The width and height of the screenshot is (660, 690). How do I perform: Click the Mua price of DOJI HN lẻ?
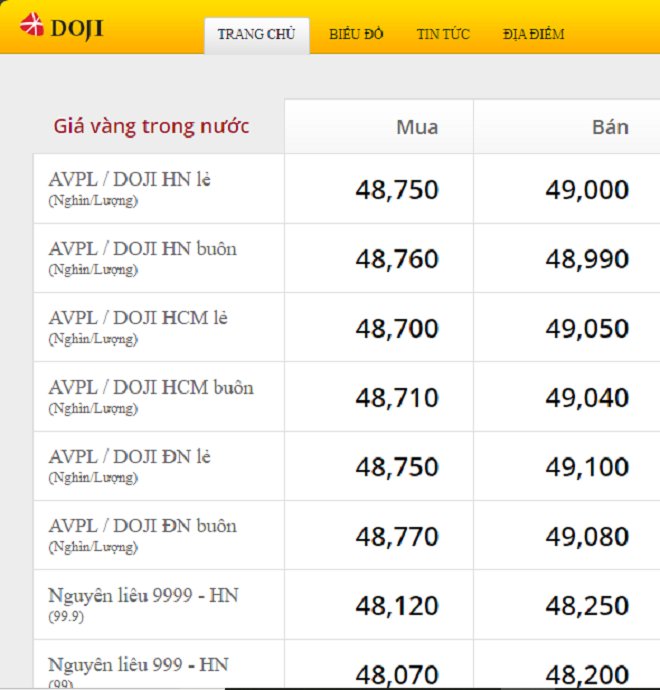pyautogui.click(x=397, y=190)
